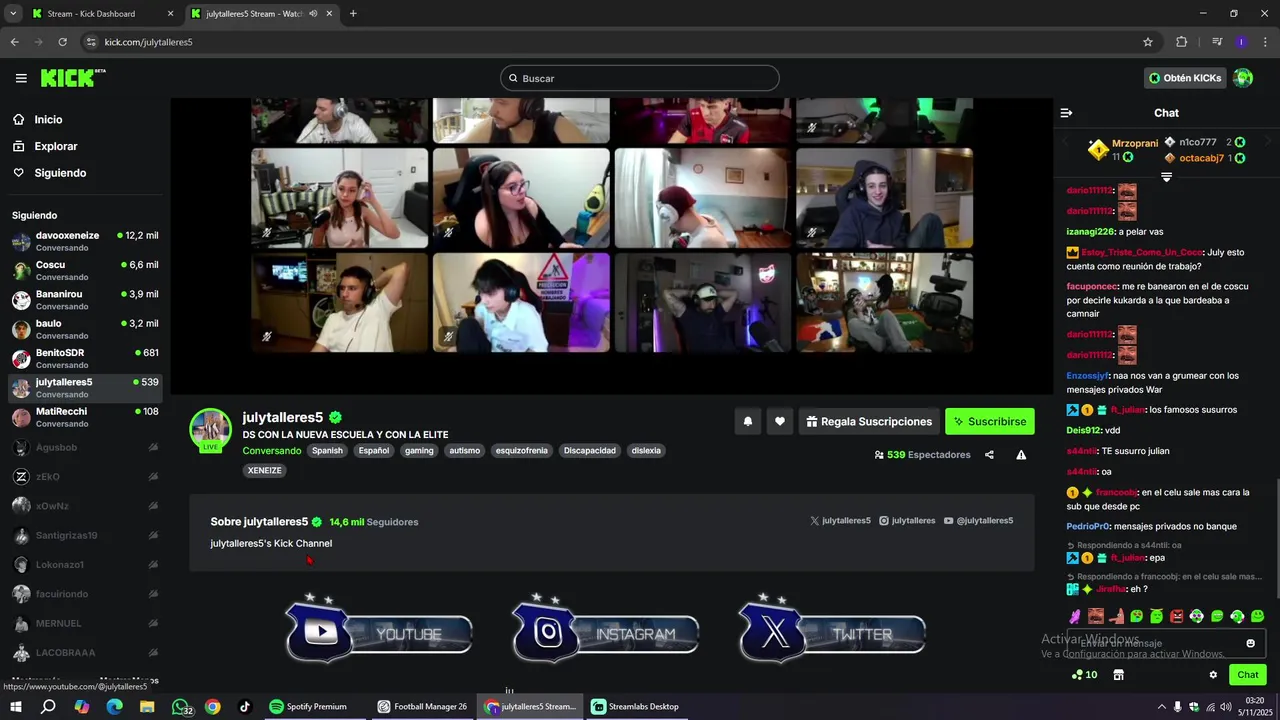The image size is (1280, 720).
Task: Open YouTube link @julytalleres5 in about
Action: (x=978, y=521)
